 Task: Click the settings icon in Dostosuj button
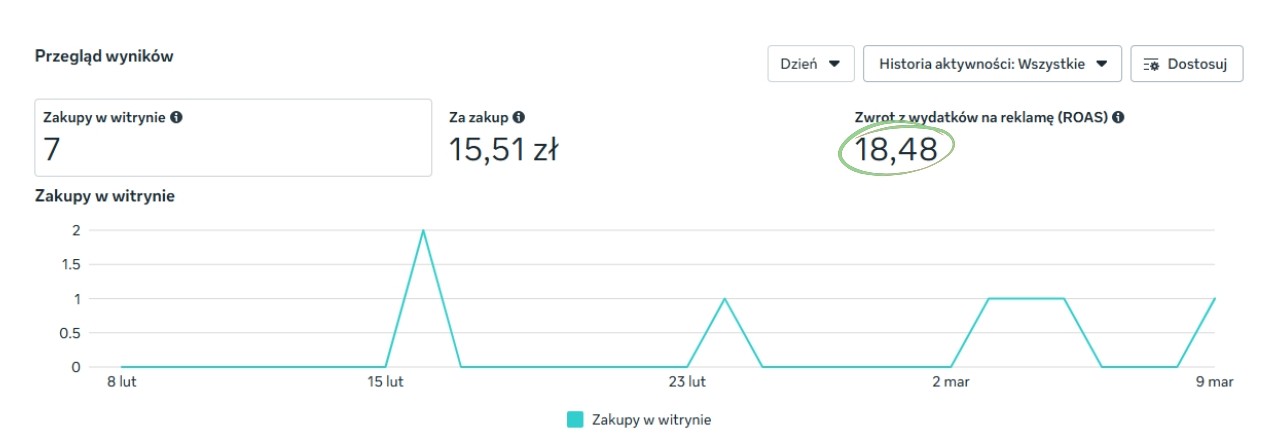1151,64
